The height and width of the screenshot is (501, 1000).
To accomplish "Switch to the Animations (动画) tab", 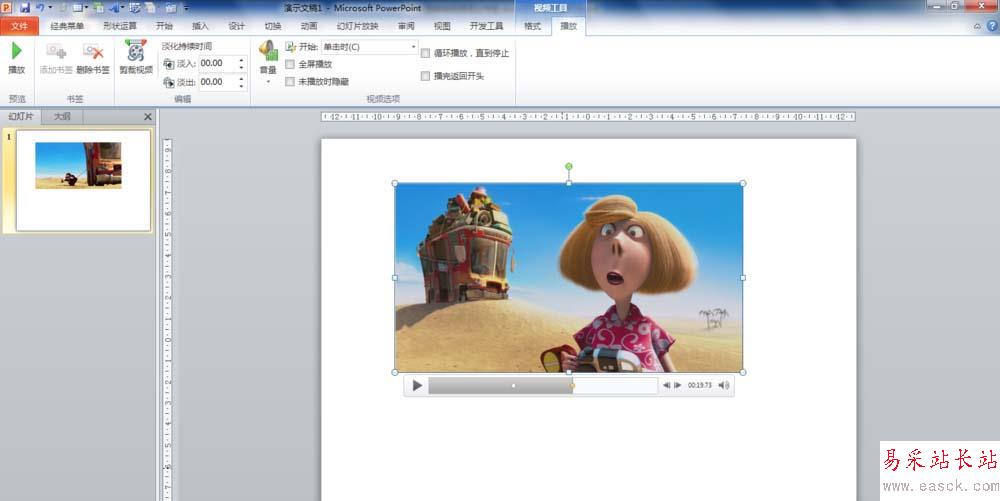I will [309, 26].
